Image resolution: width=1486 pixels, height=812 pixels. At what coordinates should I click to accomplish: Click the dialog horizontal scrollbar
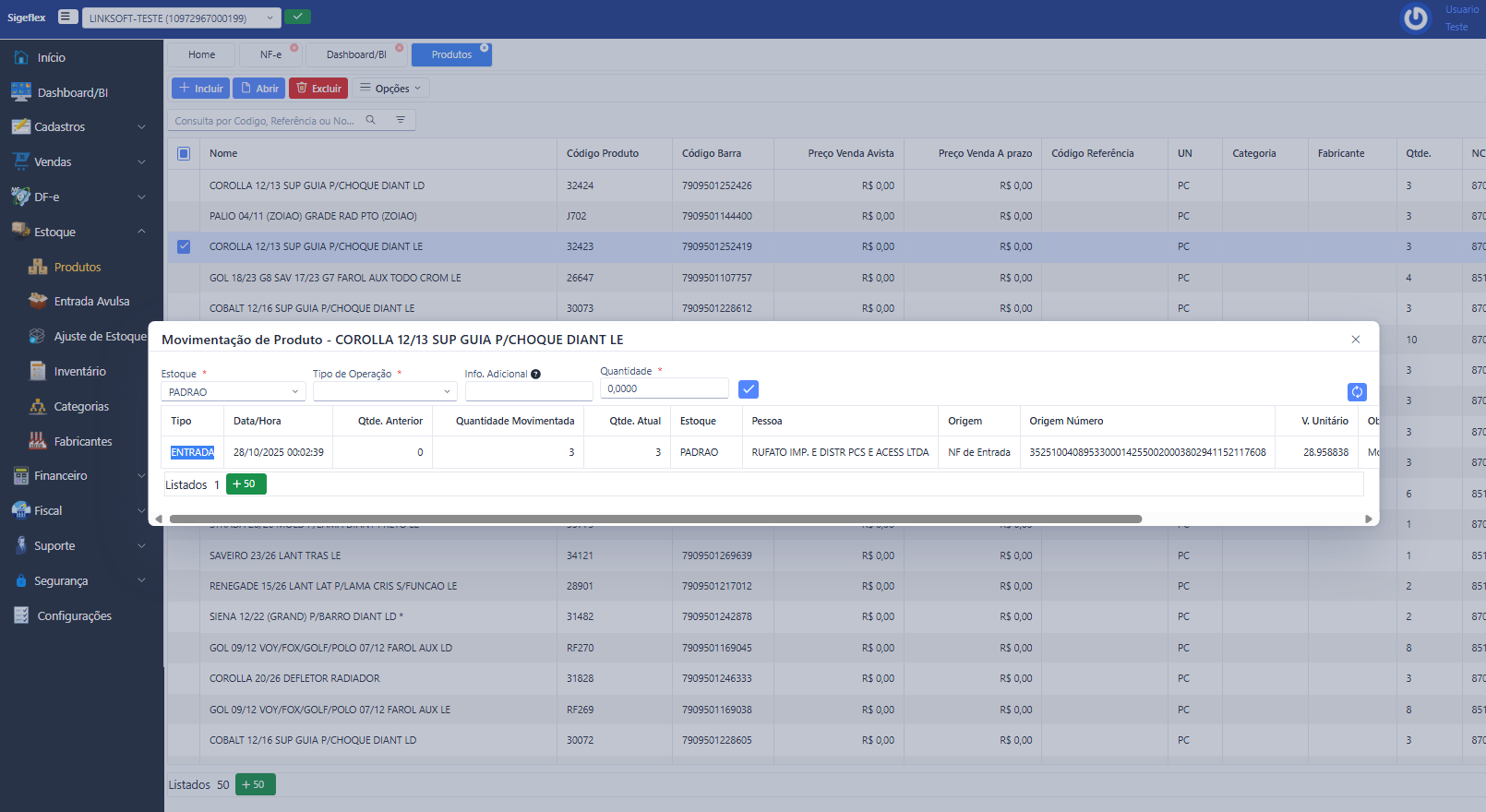coord(655,519)
